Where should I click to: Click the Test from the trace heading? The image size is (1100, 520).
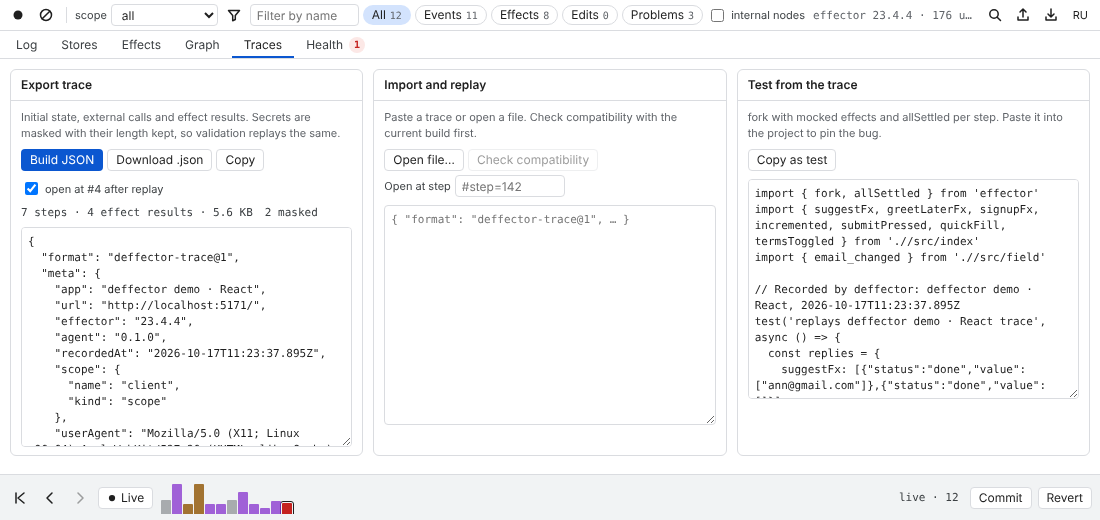click(x=803, y=85)
